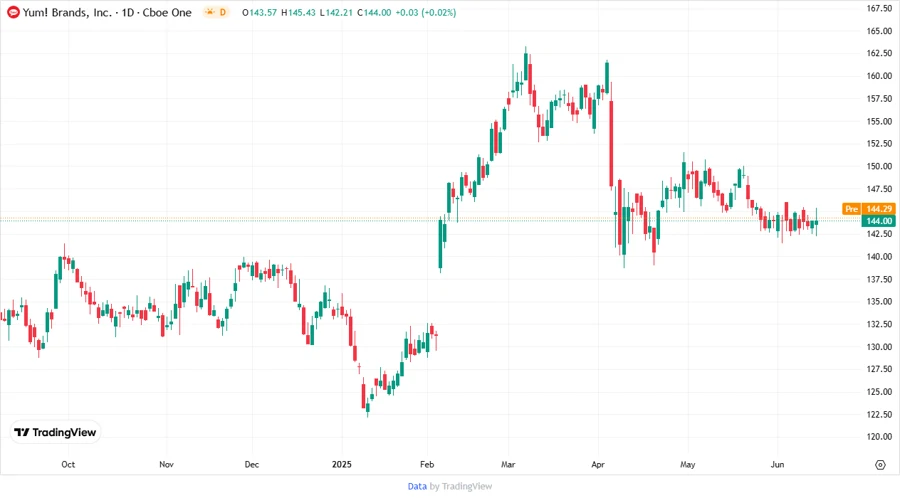Click the 167.50 price axis value
The height and width of the screenshot is (498, 900).
pos(879,8)
